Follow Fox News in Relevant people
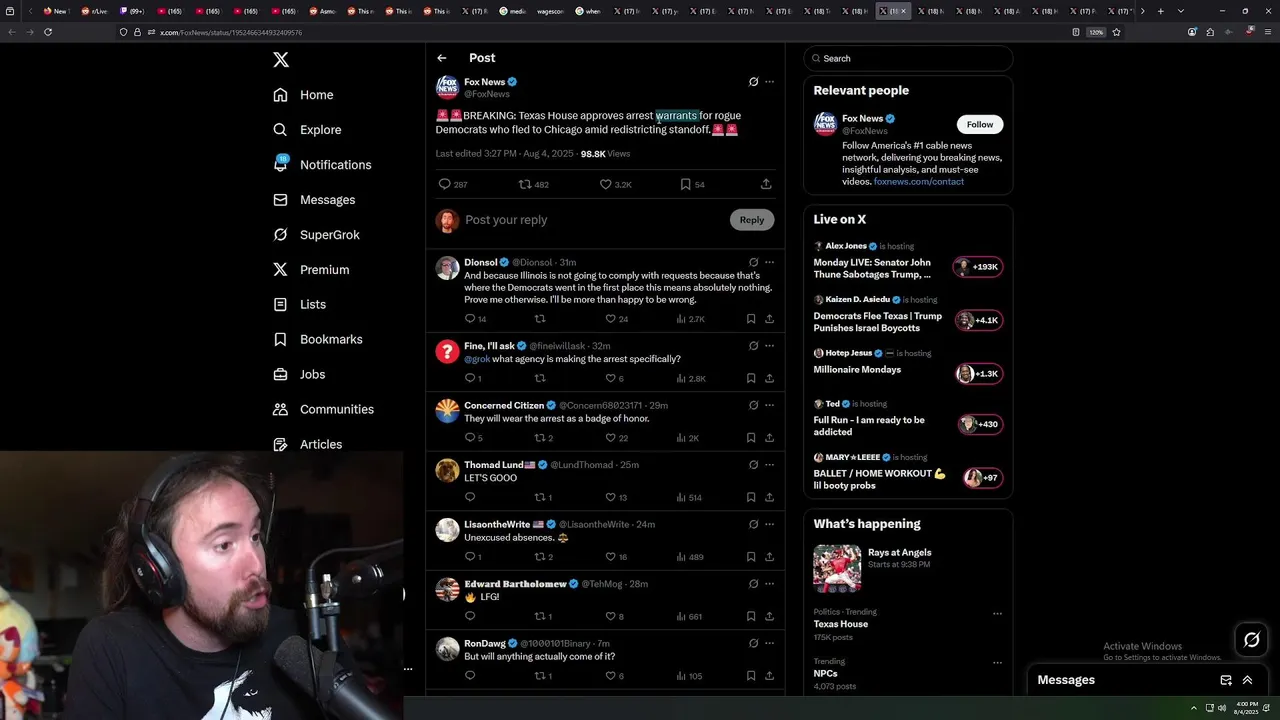Viewport: 1280px width, 720px height. [980, 125]
